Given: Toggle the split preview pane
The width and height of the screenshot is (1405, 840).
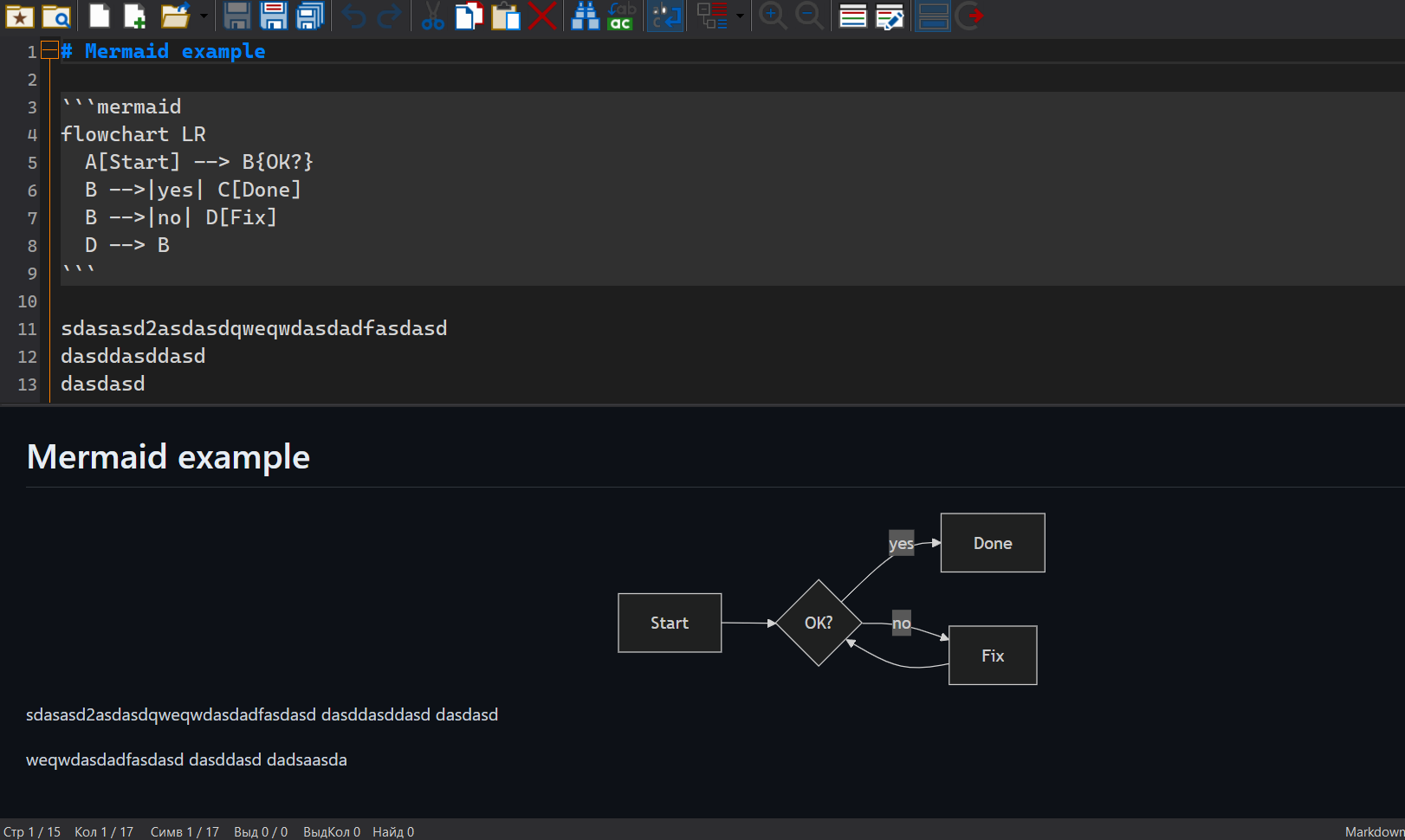Looking at the screenshot, I should click(933, 16).
